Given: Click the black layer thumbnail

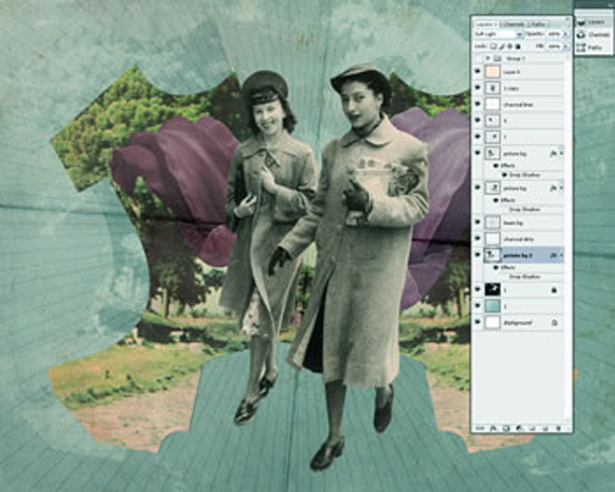Looking at the screenshot, I should coord(492,290).
